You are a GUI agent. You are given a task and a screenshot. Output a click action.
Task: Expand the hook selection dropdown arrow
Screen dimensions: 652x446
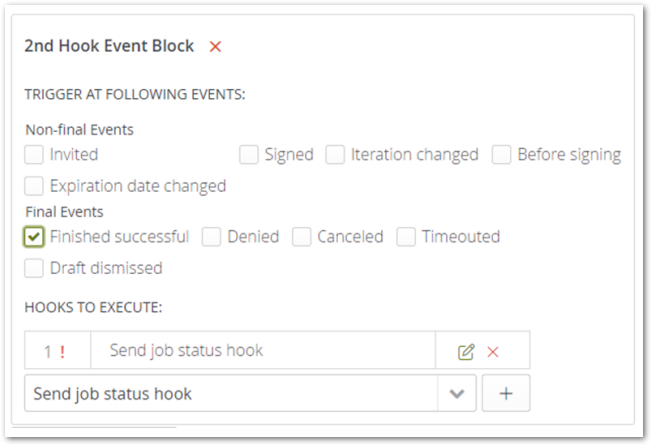pyautogui.click(x=456, y=394)
